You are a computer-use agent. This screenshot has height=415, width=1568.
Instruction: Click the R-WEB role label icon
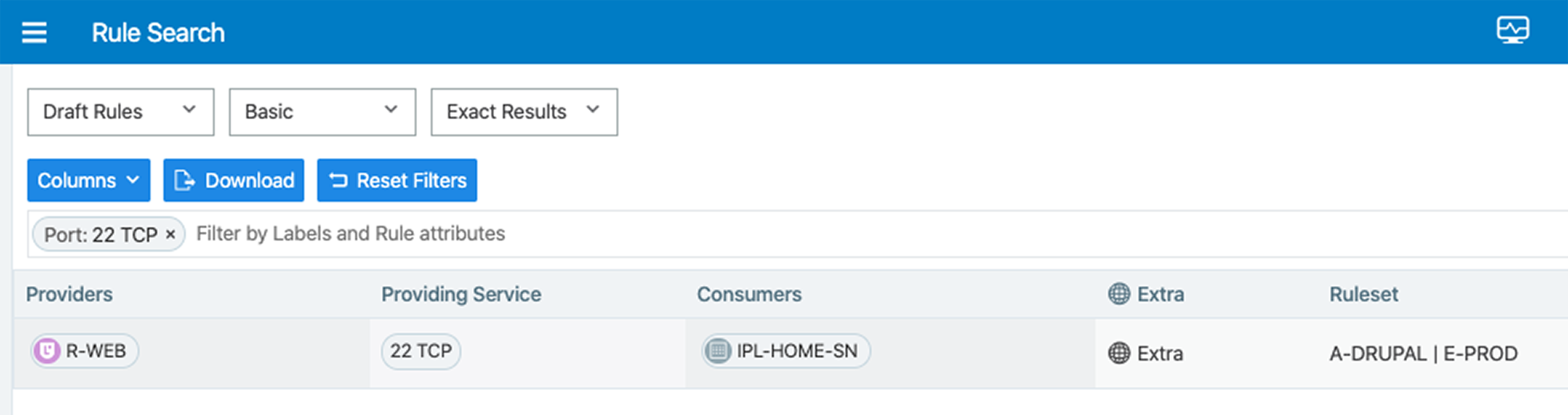tap(47, 351)
